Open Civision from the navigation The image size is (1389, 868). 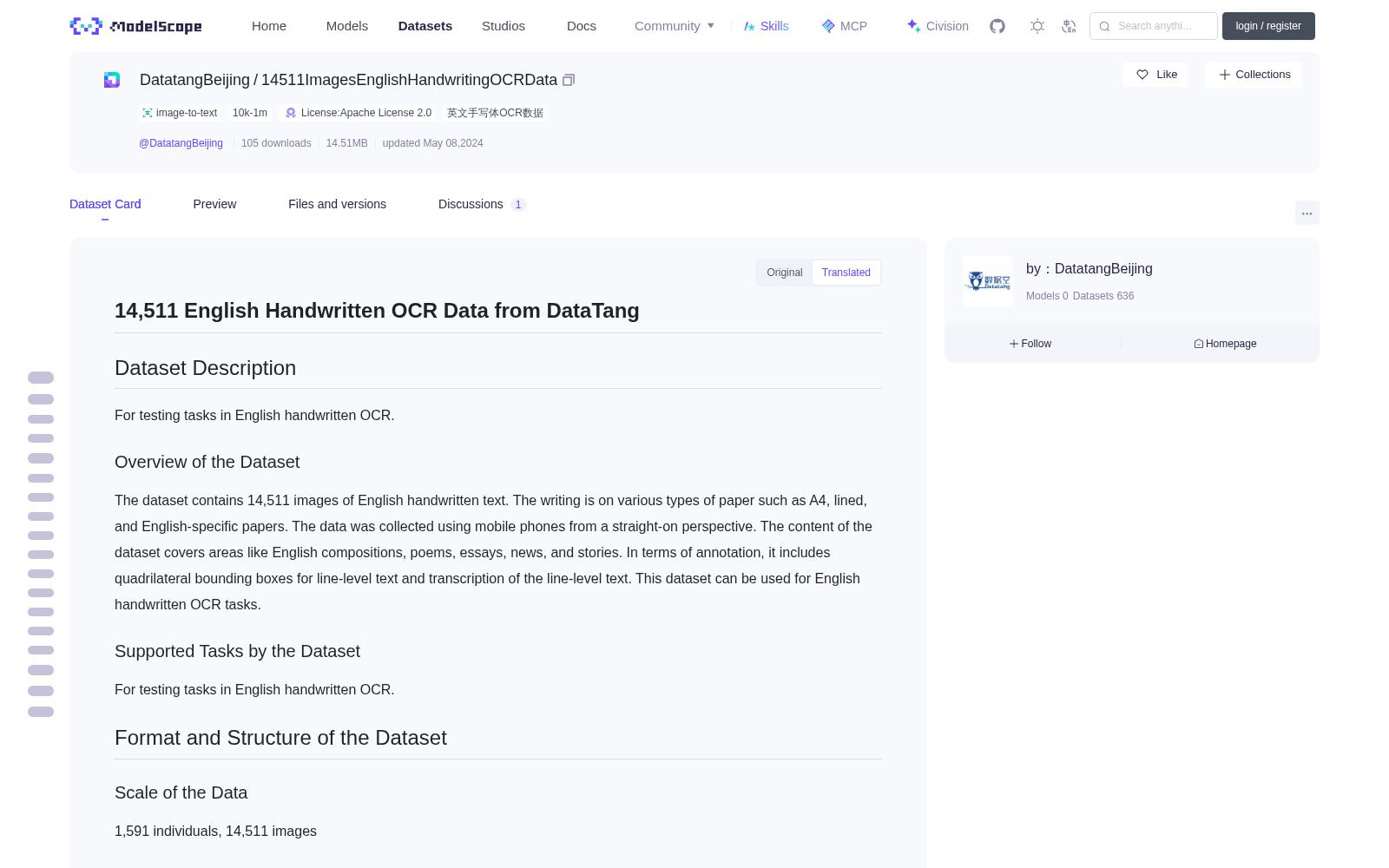[x=938, y=26]
